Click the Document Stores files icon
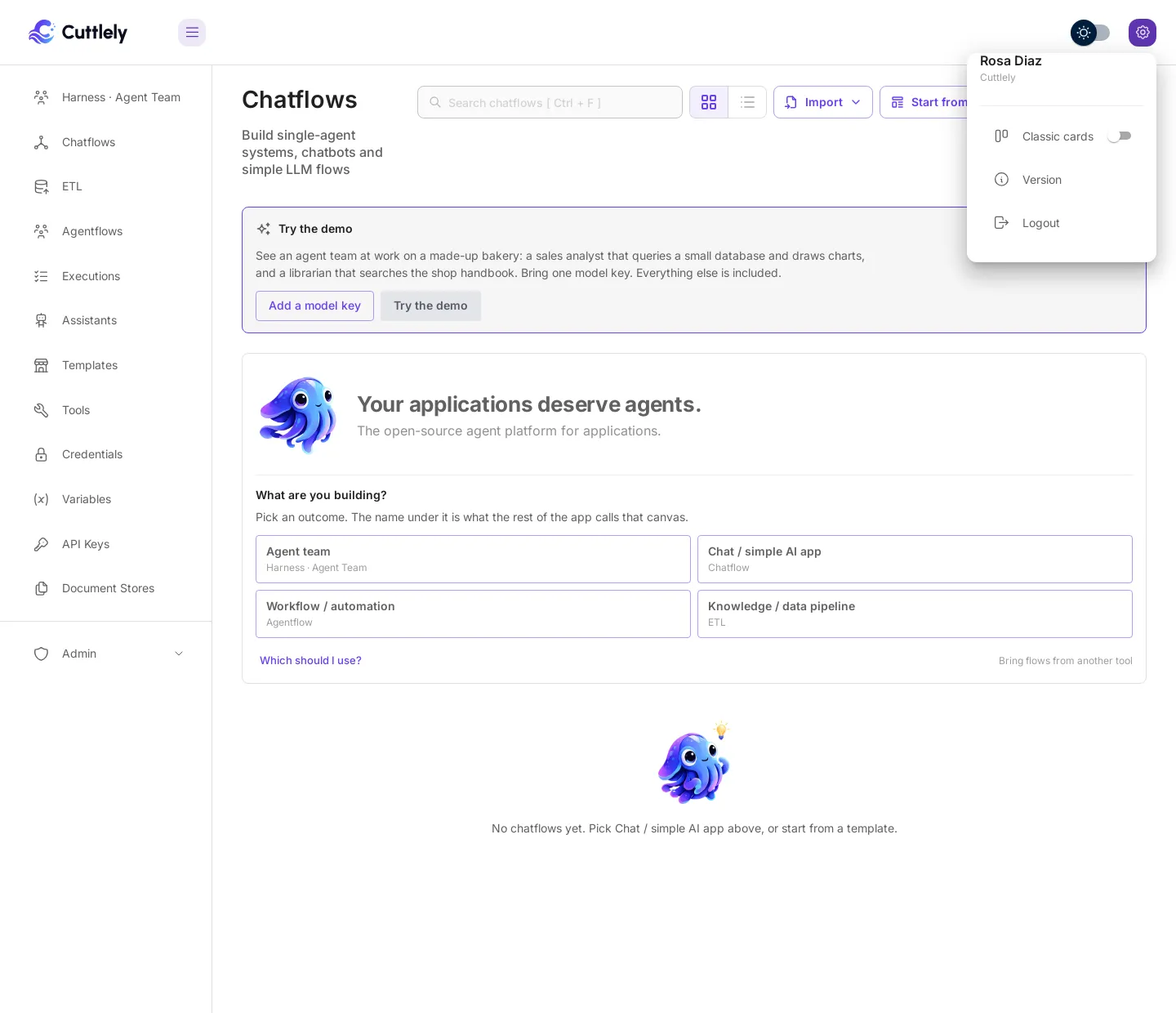 click(x=41, y=588)
